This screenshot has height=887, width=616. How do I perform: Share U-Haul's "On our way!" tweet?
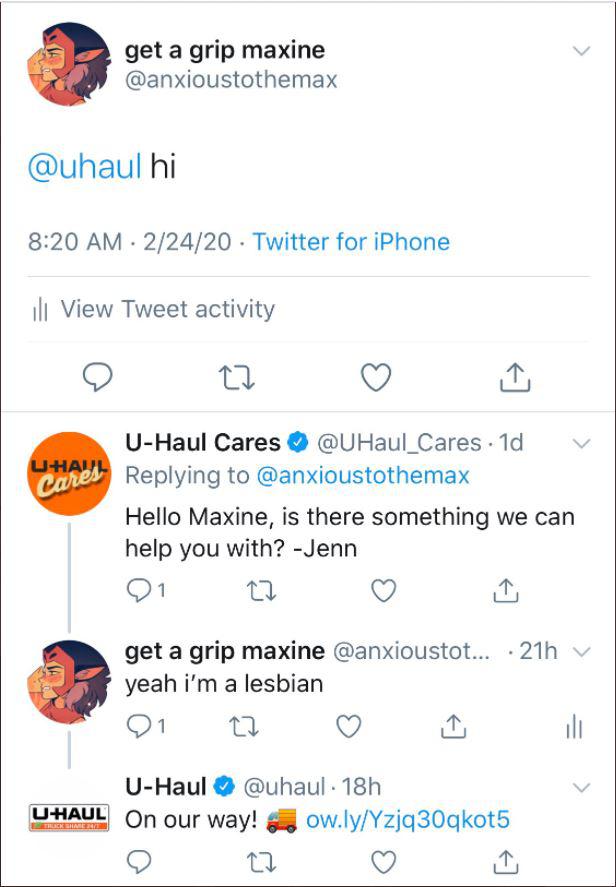tap(506, 860)
